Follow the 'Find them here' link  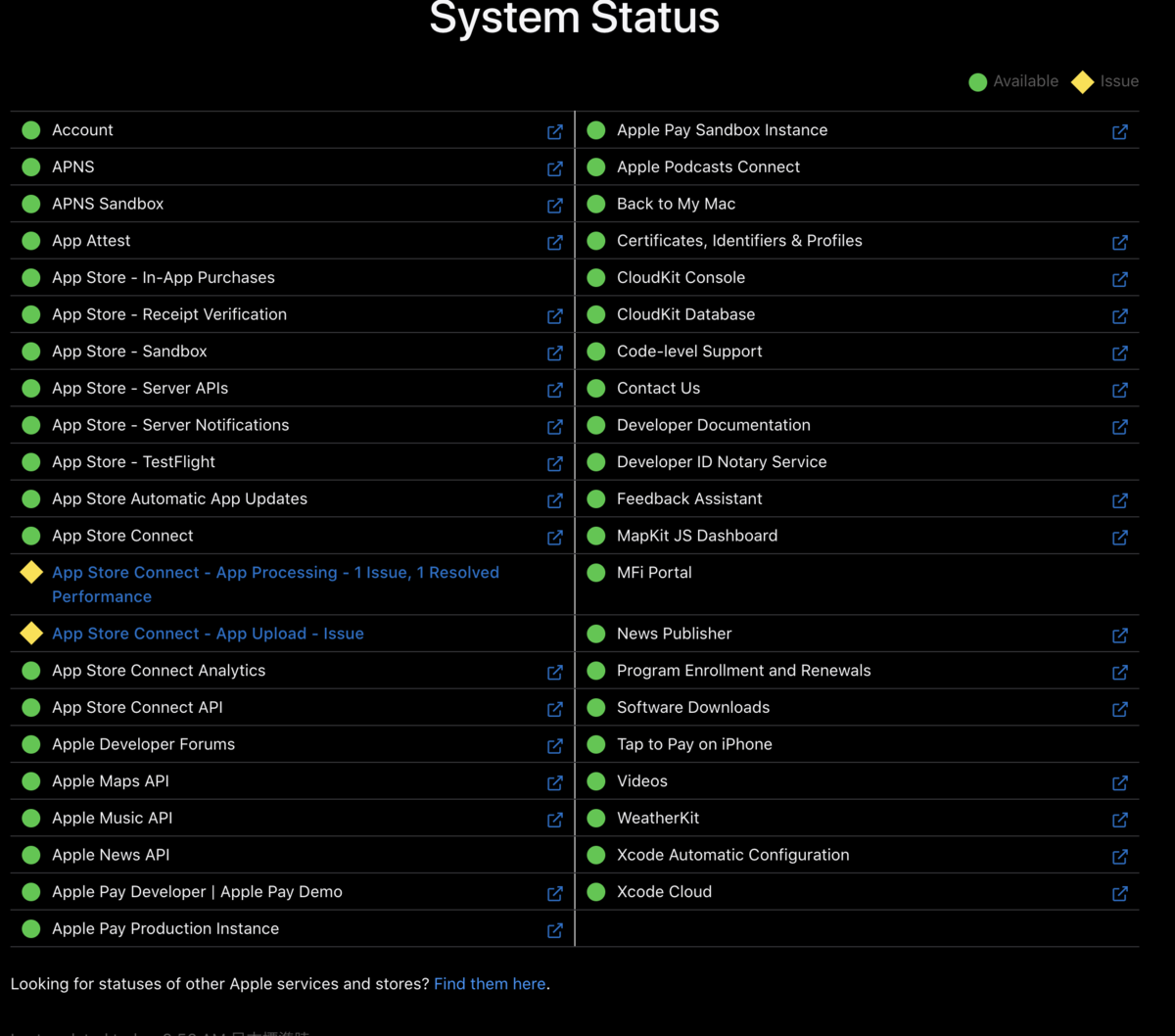point(490,984)
